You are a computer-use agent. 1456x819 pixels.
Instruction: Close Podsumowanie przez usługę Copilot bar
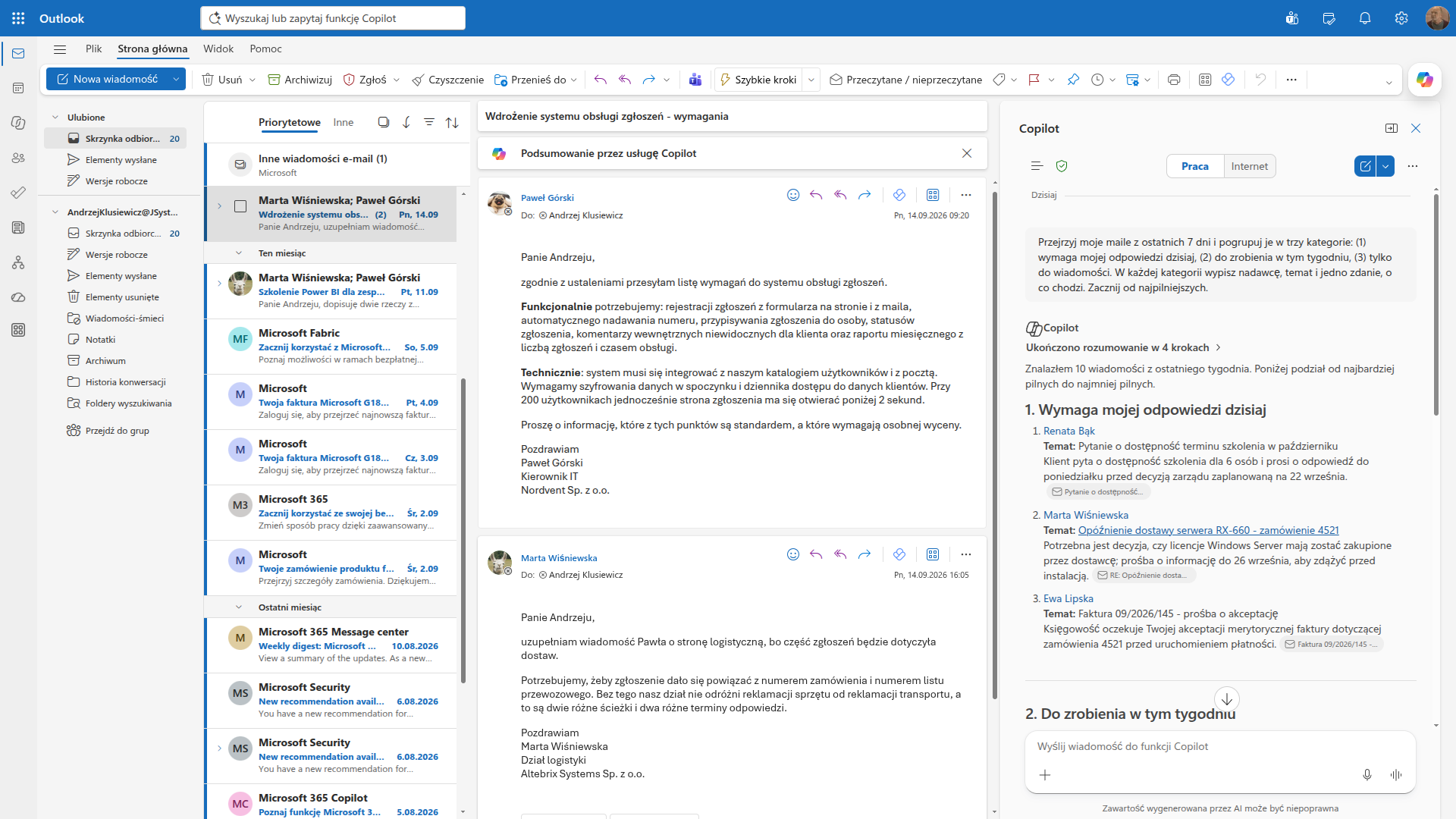(967, 153)
